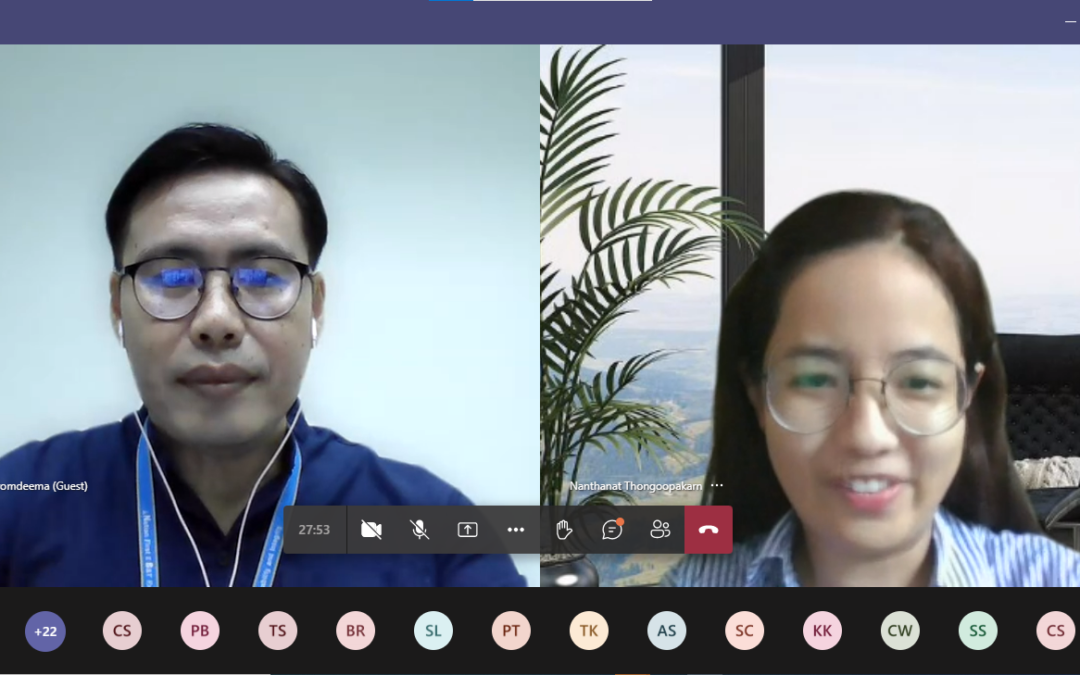This screenshot has height=675, width=1080.
Task: Open more options beside Nanthanat Thongoopakarn name
Action: point(717,486)
